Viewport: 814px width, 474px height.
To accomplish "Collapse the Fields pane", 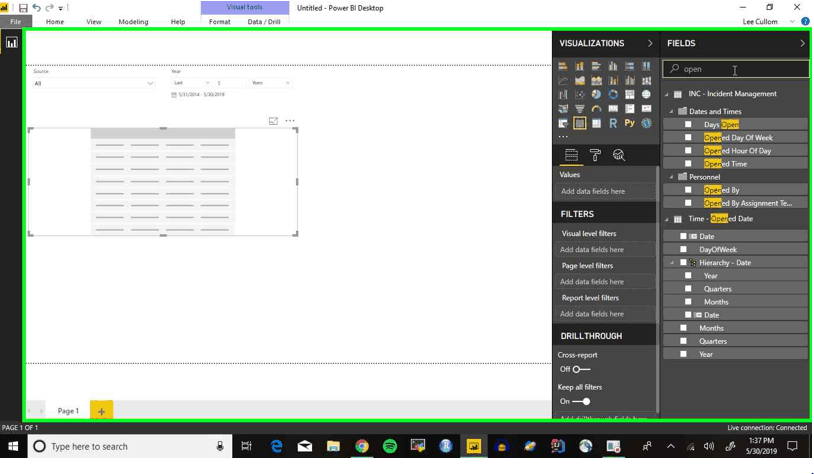I will pyautogui.click(x=802, y=44).
